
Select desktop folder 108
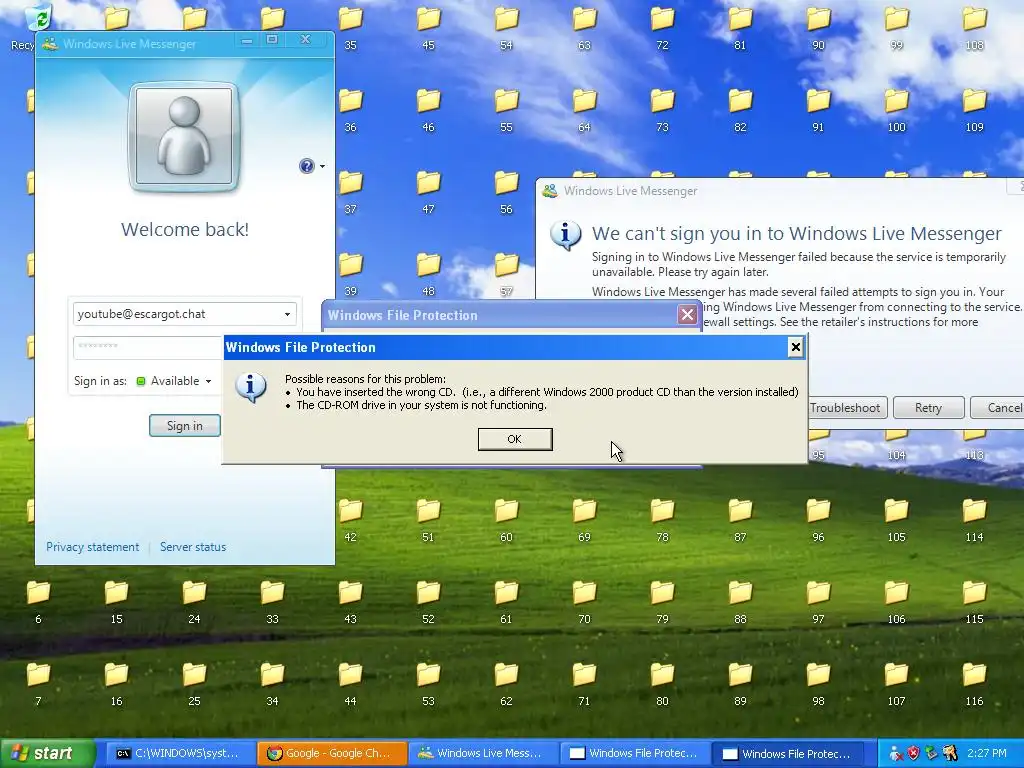tap(974, 26)
